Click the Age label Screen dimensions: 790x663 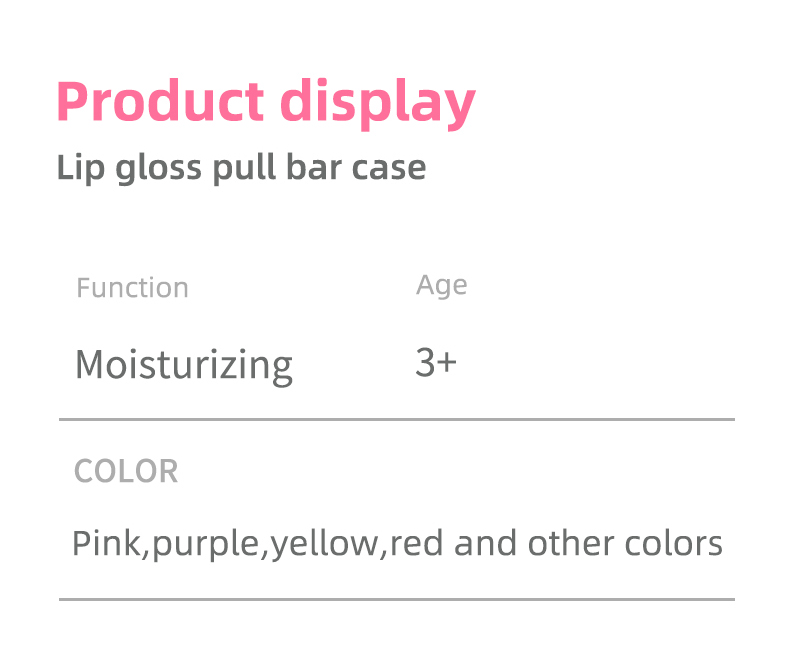441,285
